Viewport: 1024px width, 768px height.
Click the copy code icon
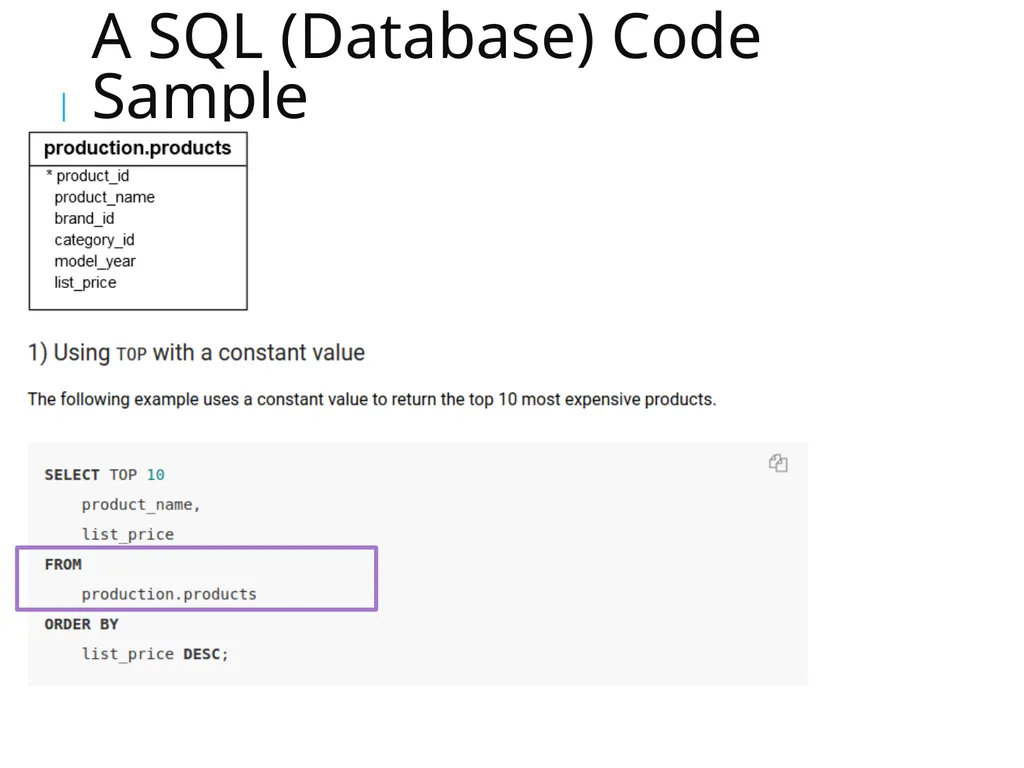coord(778,463)
